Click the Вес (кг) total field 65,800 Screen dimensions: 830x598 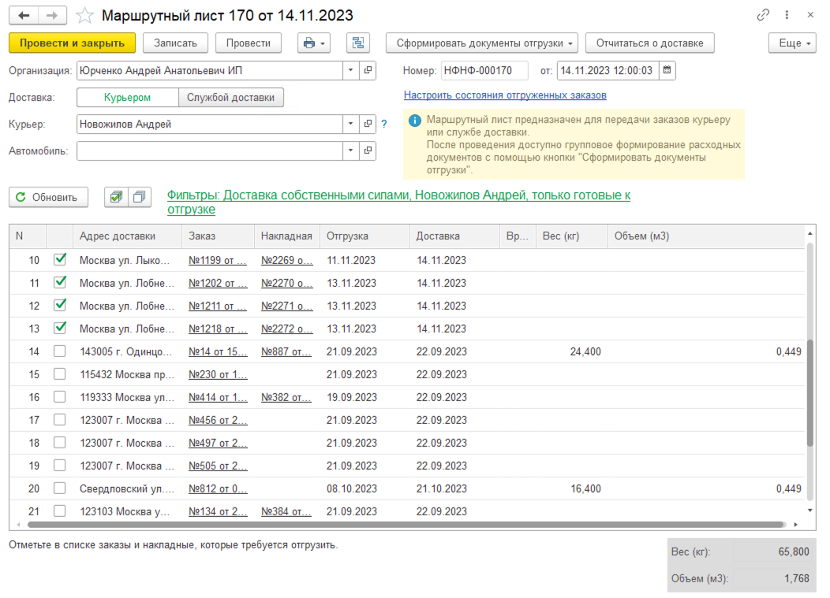[x=773, y=552]
